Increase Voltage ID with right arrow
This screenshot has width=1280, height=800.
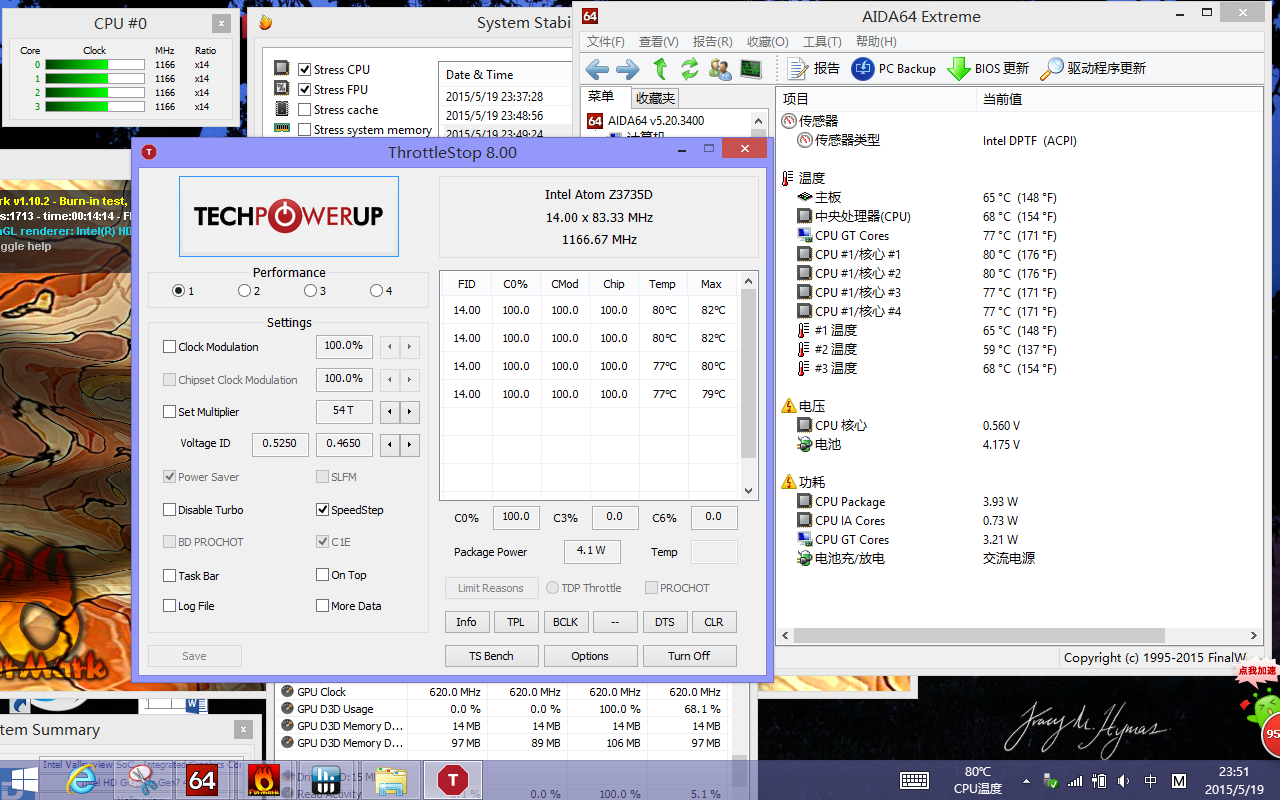click(x=409, y=445)
